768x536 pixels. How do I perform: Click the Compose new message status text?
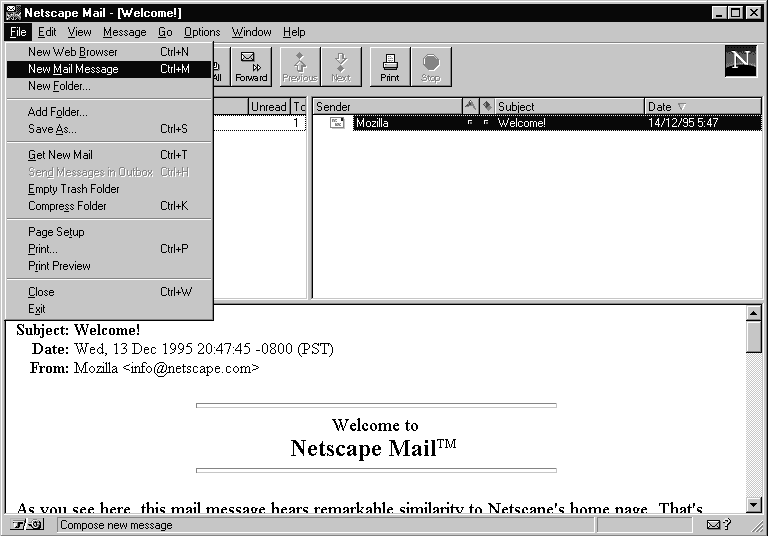pos(116,525)
